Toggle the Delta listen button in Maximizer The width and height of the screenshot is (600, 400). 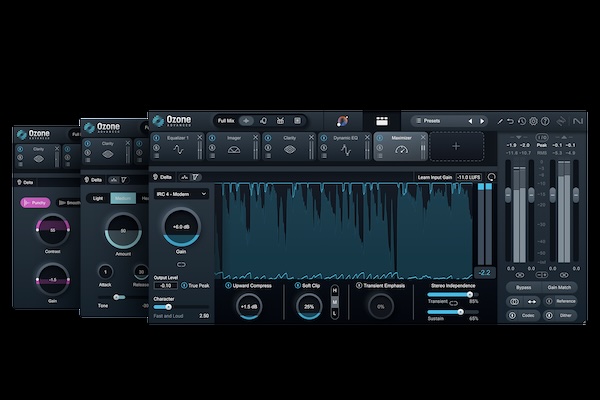tap(162, 177)
